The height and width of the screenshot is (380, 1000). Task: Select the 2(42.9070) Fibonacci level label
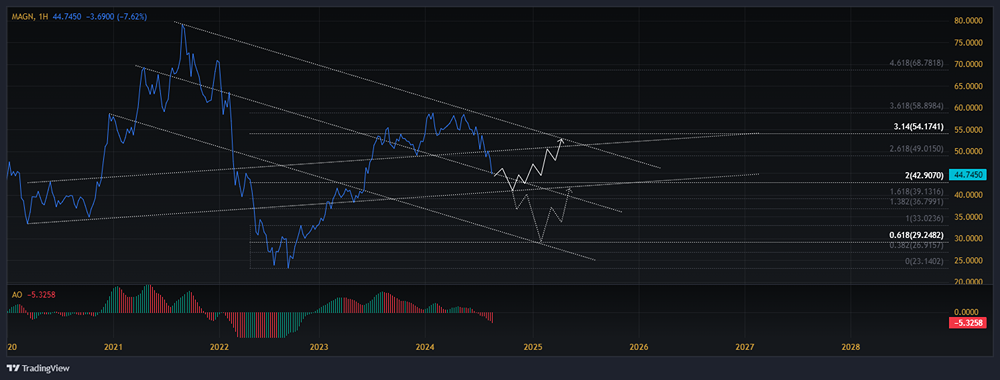923,174
